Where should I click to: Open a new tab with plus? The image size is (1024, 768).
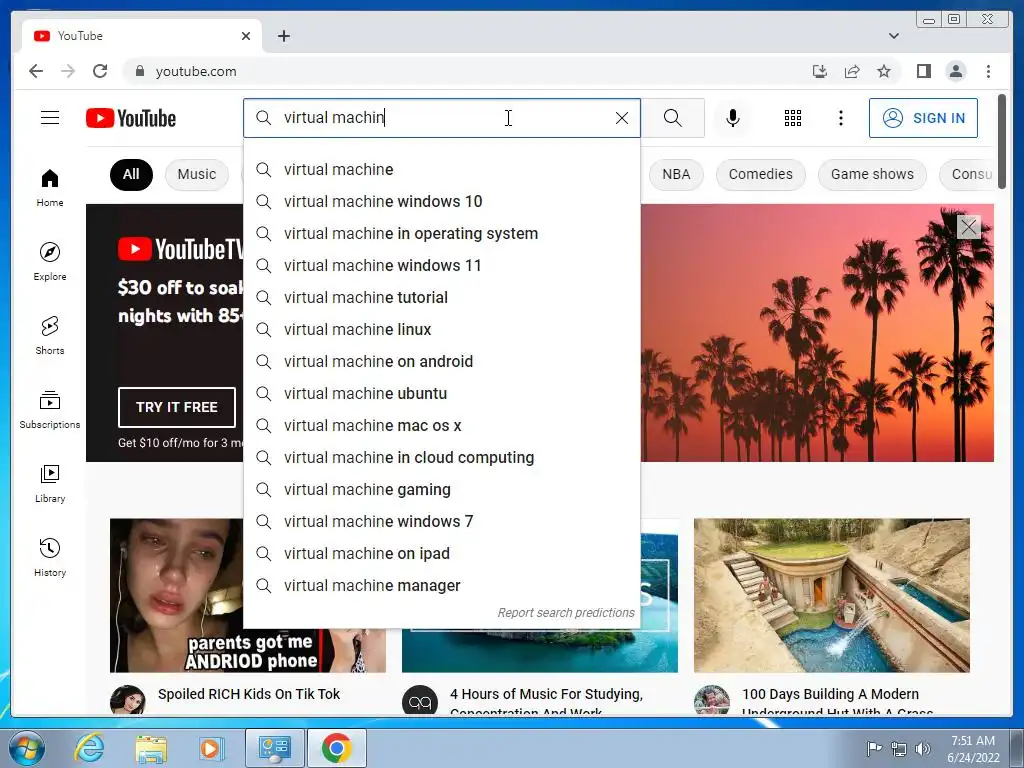coord(283,36)
